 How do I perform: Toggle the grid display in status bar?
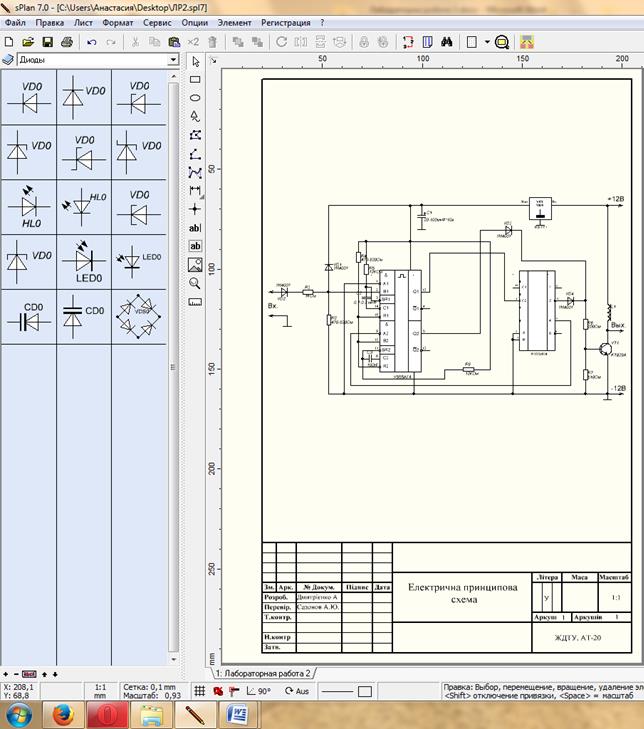[200, 691]
